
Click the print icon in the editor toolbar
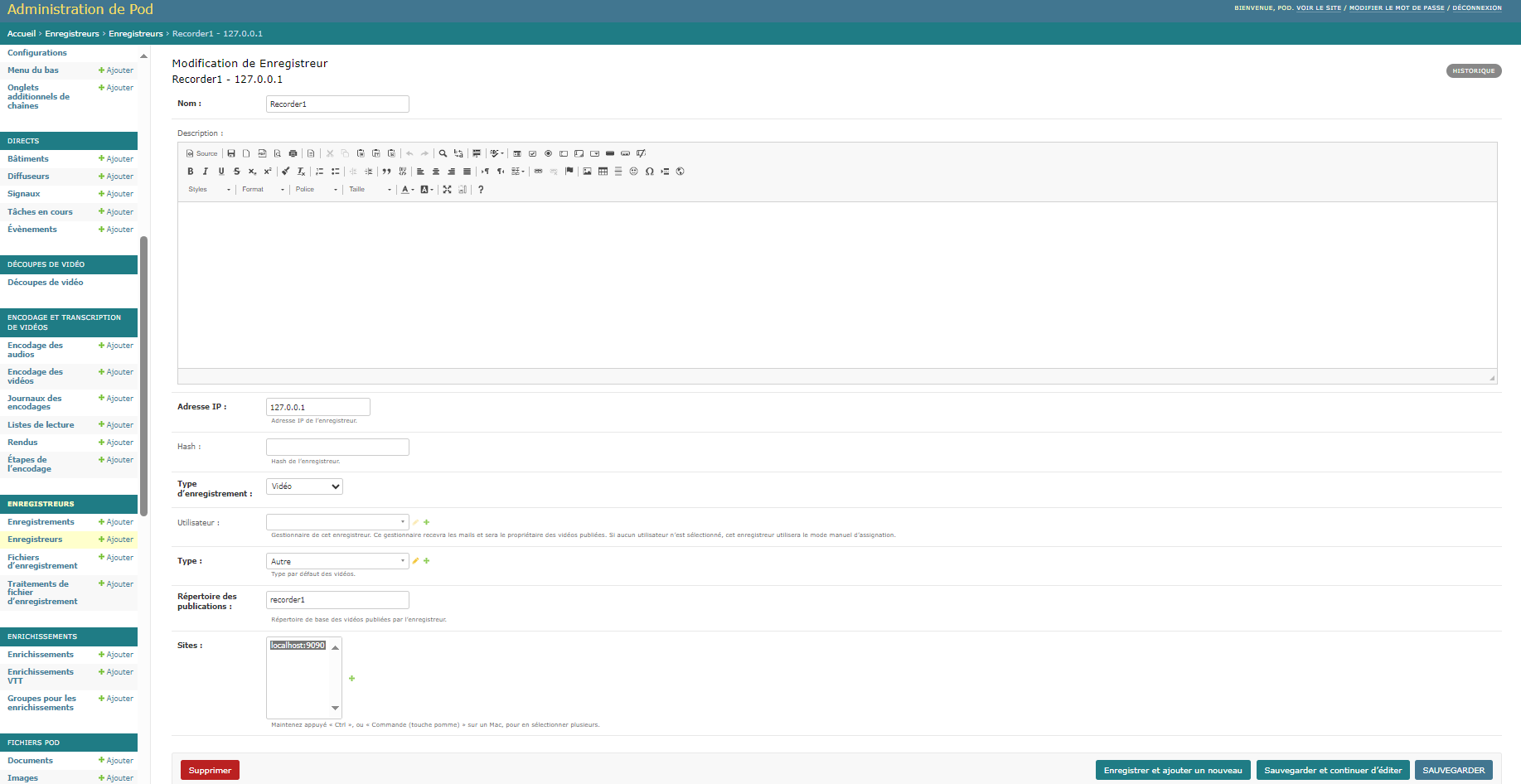293,153
